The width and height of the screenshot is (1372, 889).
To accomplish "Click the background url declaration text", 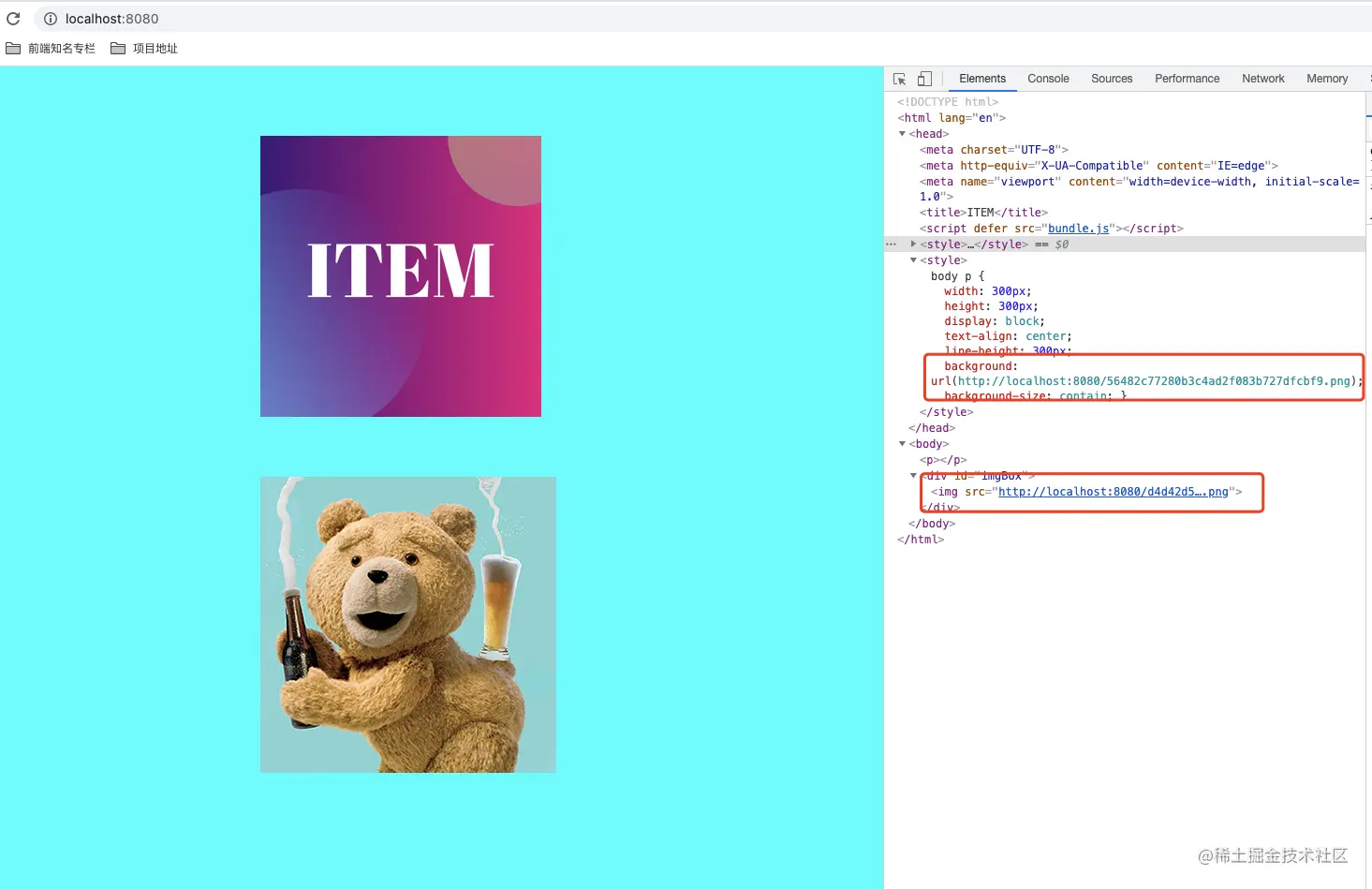I will 1147,374.
